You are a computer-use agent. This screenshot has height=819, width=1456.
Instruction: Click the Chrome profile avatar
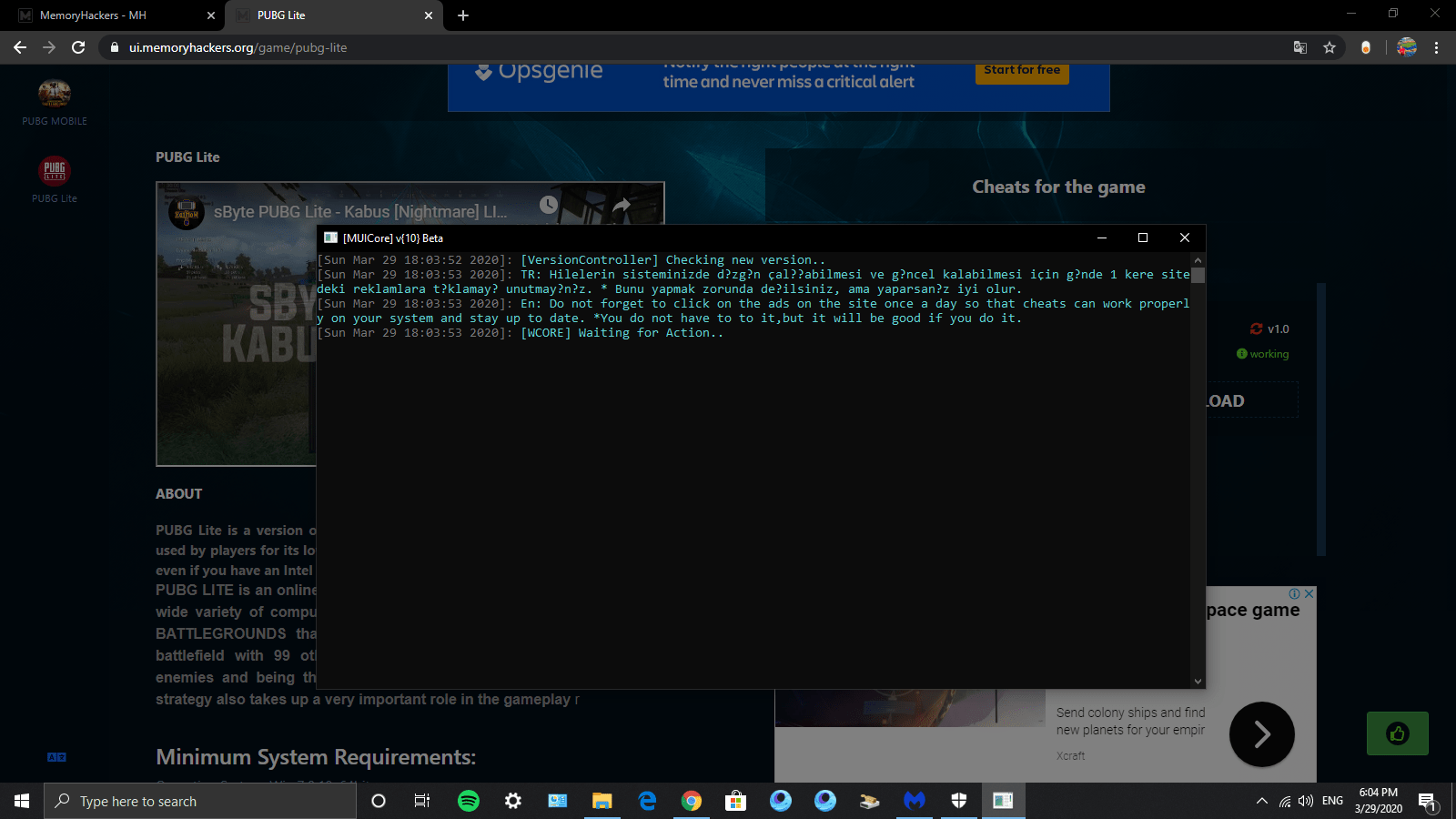1407,47
